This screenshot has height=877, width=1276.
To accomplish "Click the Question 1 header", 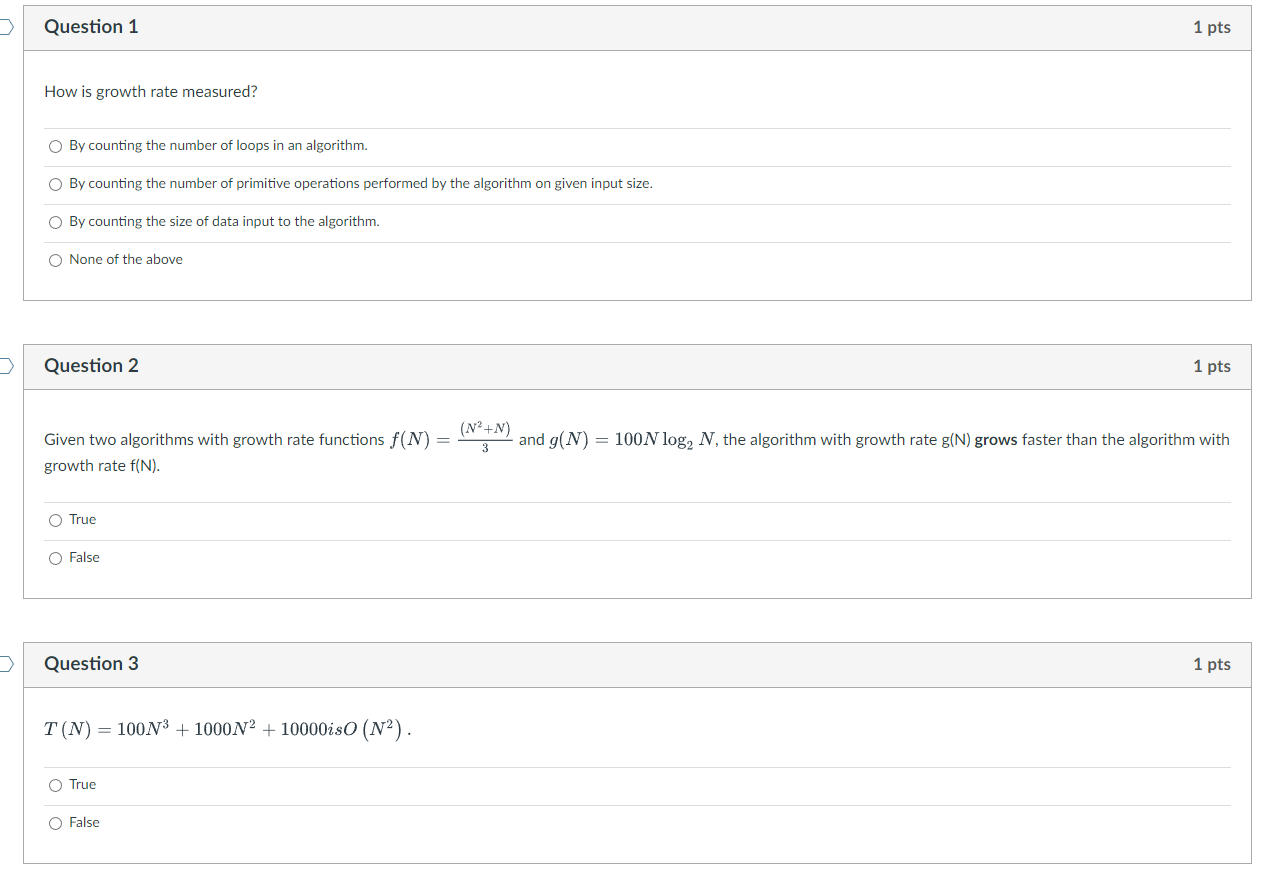I will click(x=91, y=27).
